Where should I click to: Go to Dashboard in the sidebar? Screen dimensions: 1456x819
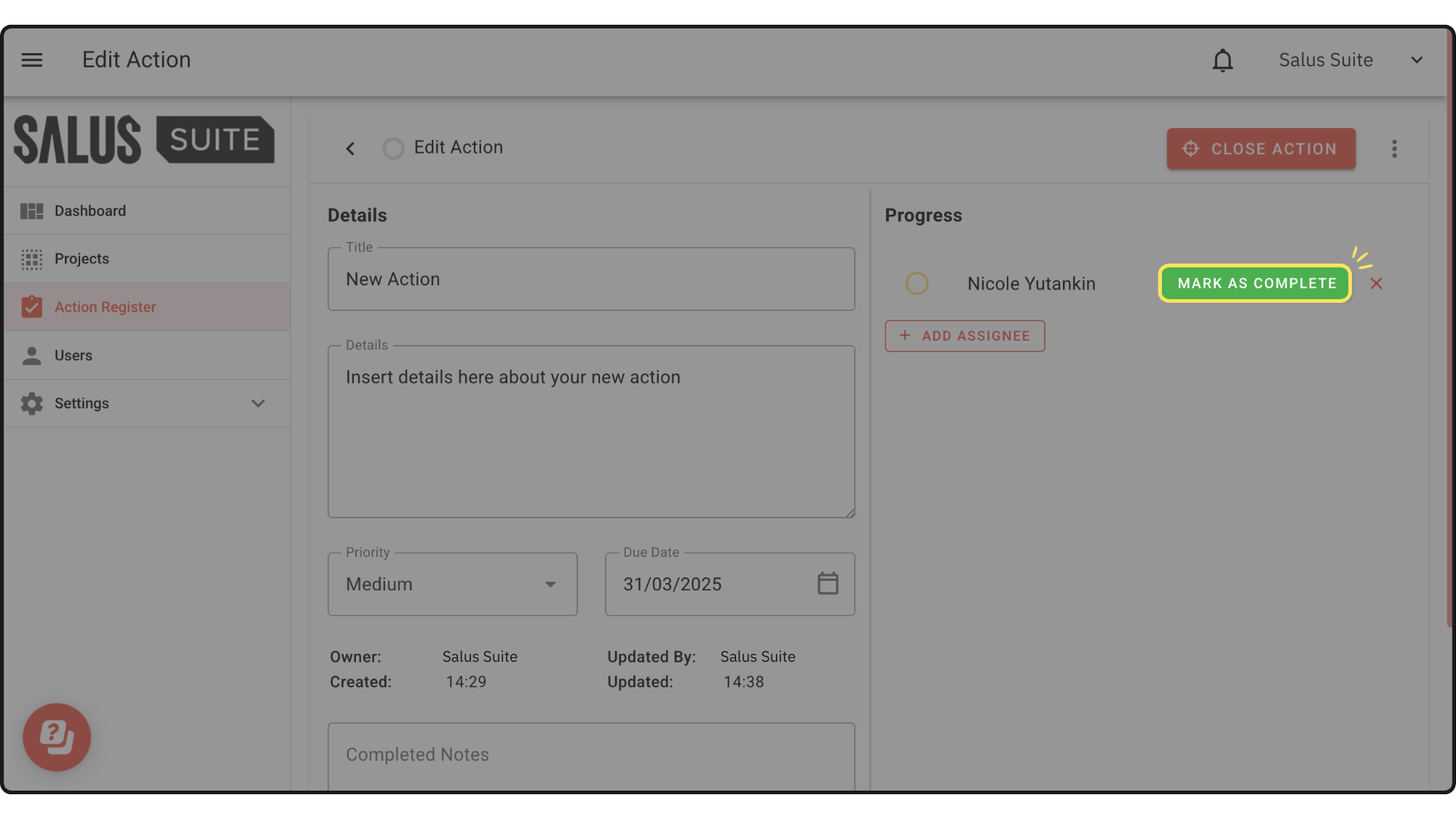click(x=90, y=211)
